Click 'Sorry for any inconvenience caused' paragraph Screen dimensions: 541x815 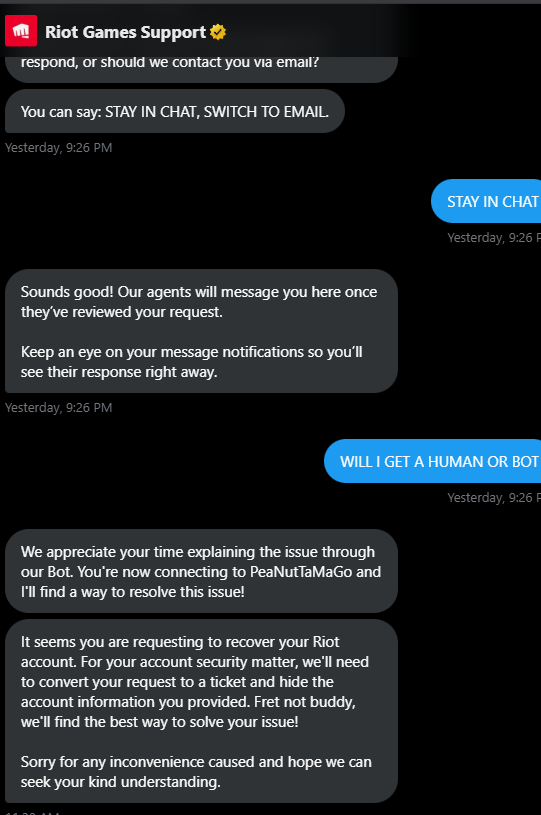point(196,772)
